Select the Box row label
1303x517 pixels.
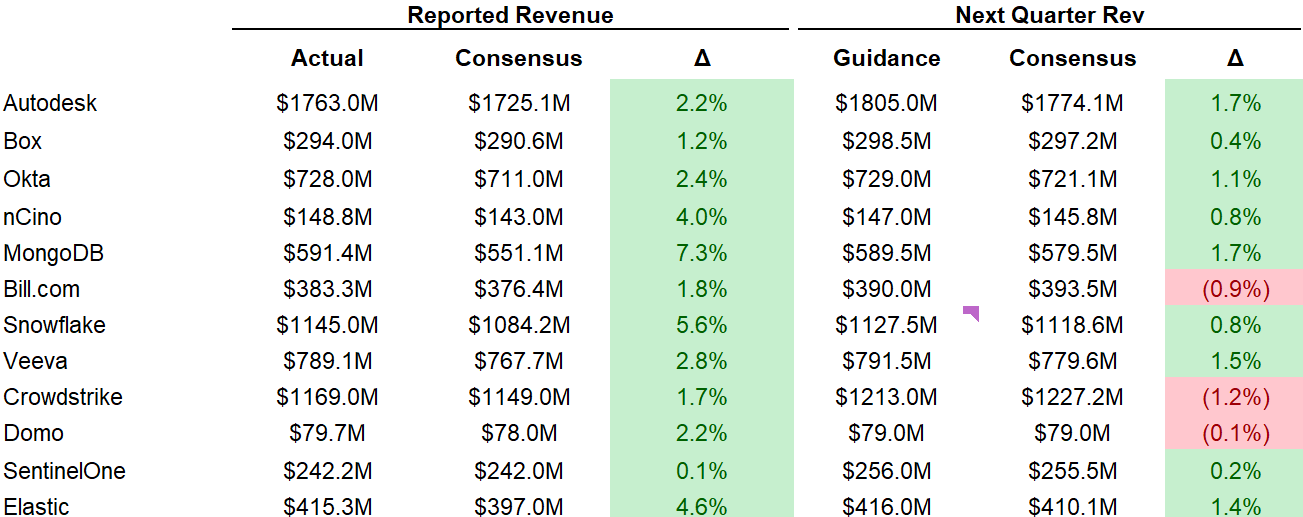pos(23,141)
